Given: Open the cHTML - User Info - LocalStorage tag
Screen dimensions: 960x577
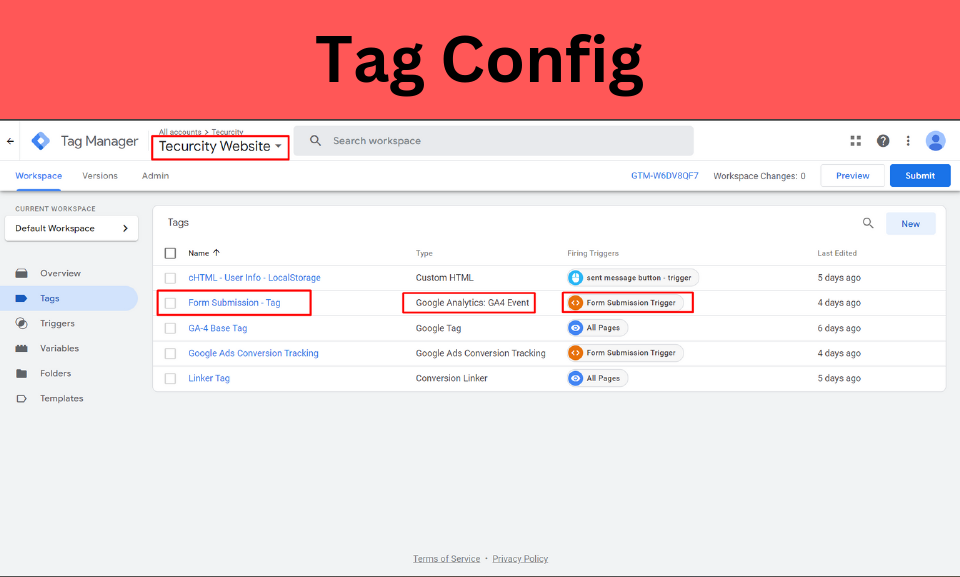Looking at the screenshot, I should [x=254, y=277].
